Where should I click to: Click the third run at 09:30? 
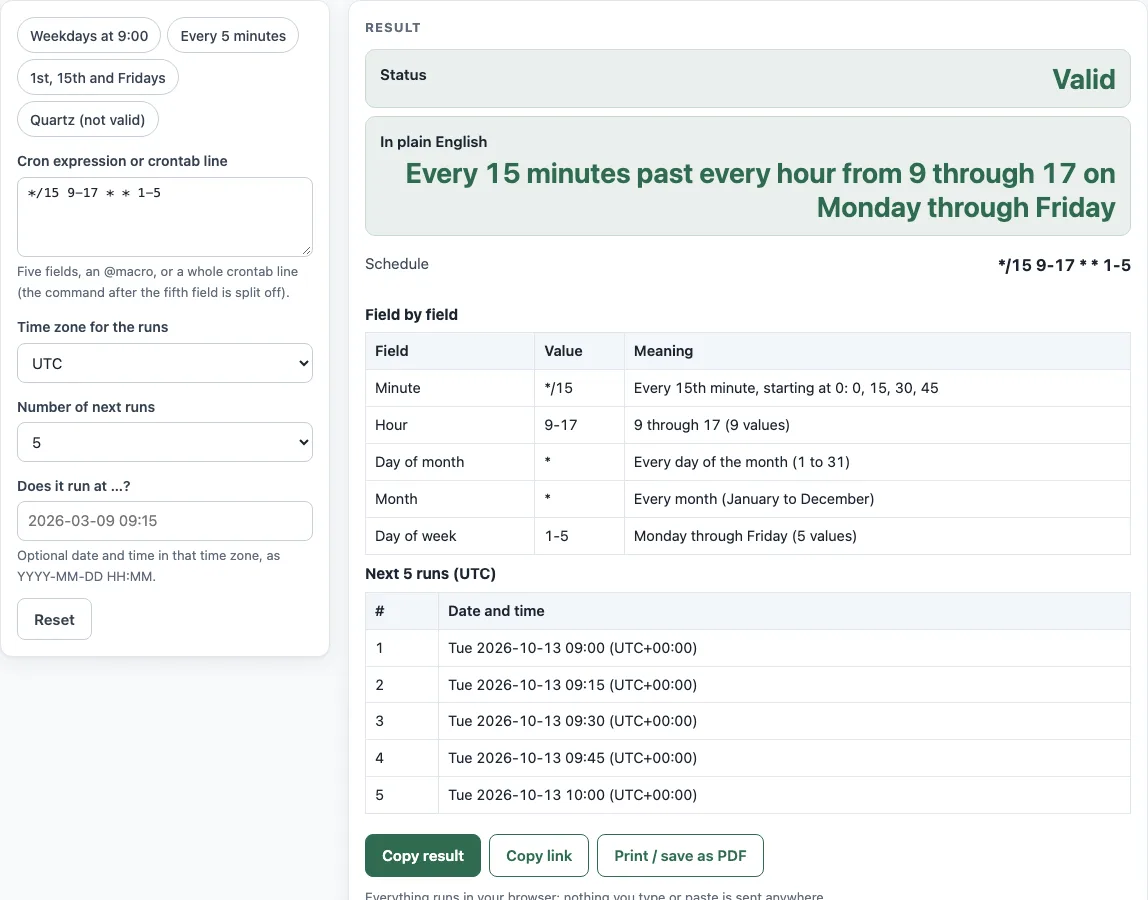[x=573, y=721]
